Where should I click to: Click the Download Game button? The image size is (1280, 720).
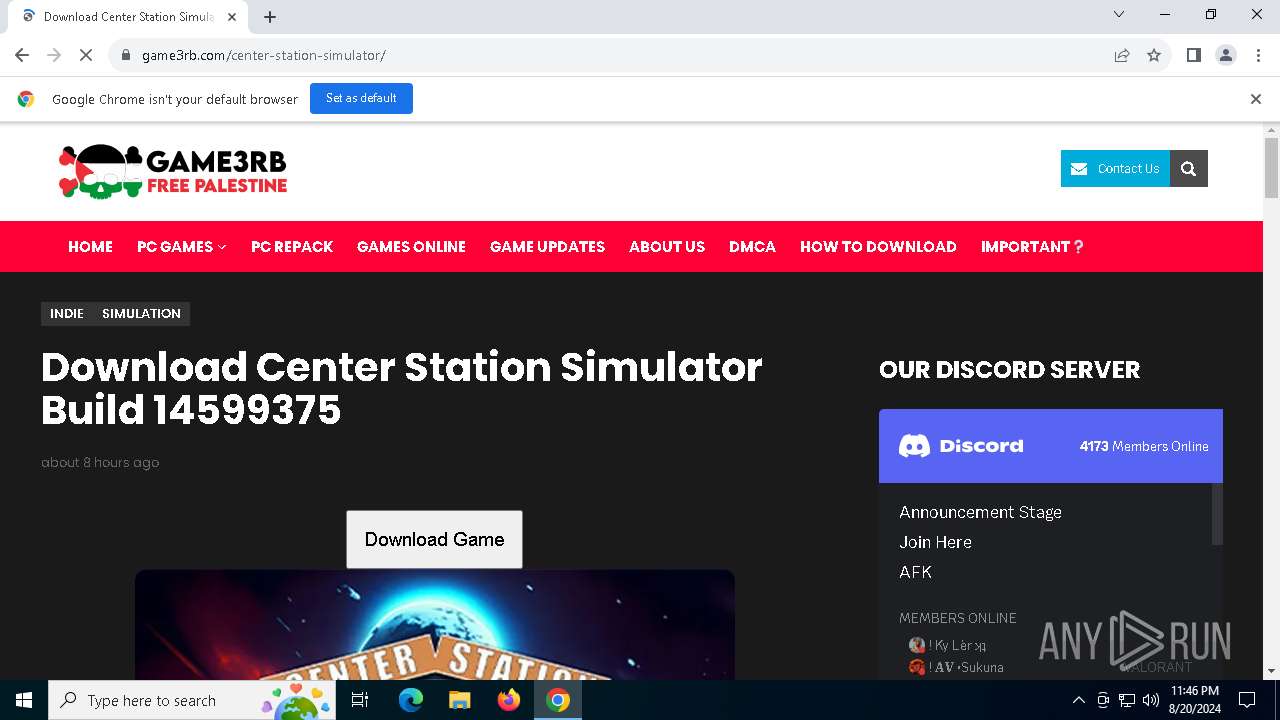tap(434, 539)
